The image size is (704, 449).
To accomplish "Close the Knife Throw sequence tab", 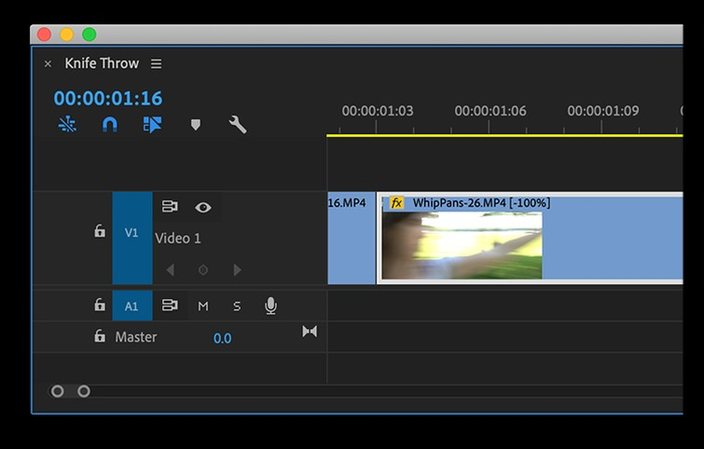I will pyautogui.click(x=48, y=64).
